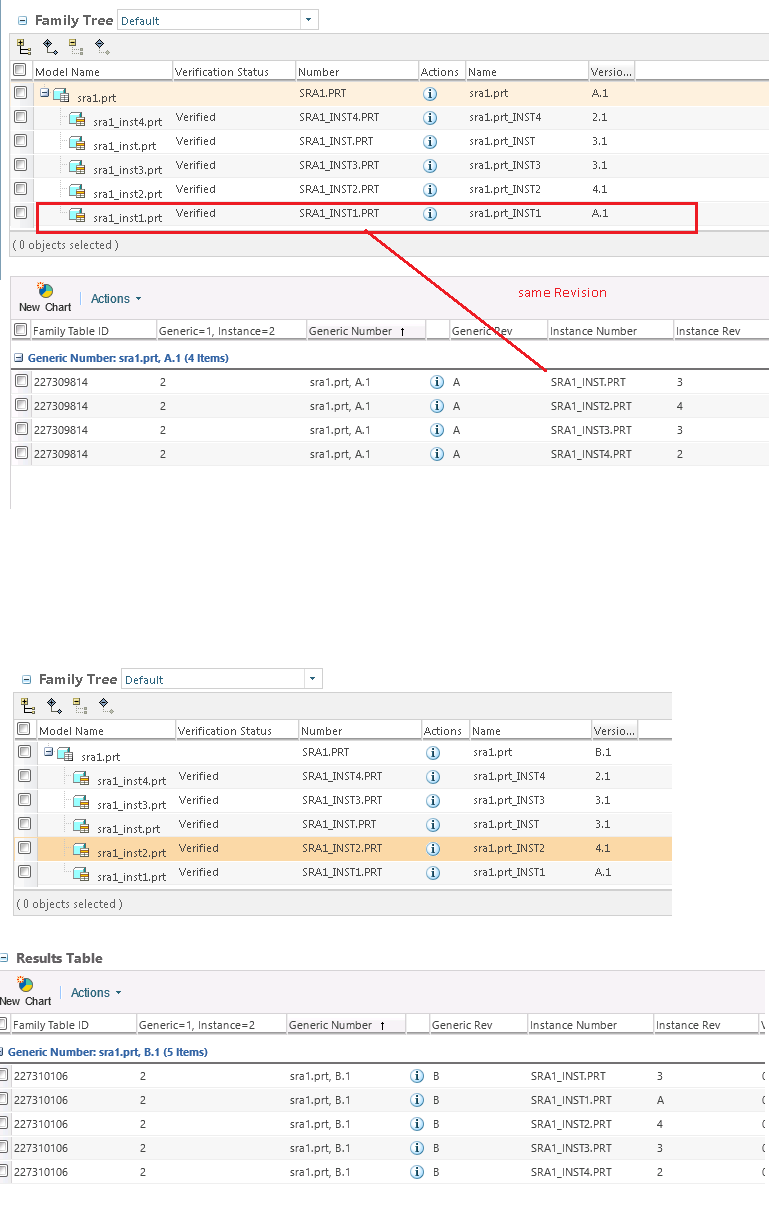Click info icon beside Instance Number SRA1_INST4.PRT, Generic A

click(x=436, y=455)
